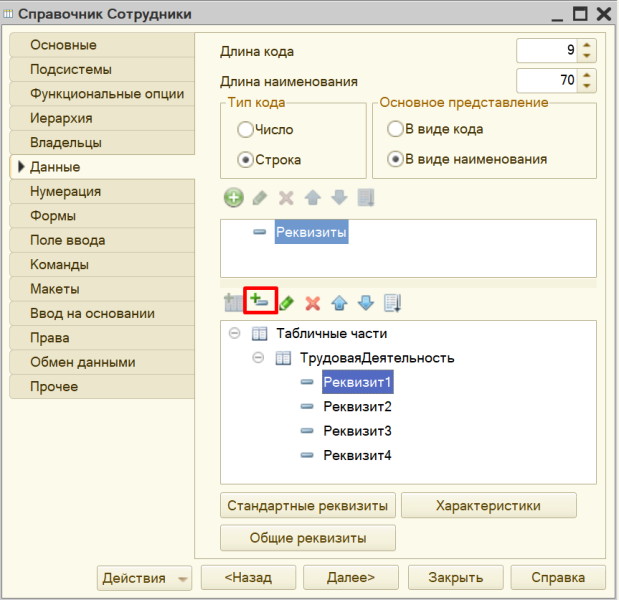Open the Формы tab
This screenshot has height=600, width=619.
100,216
